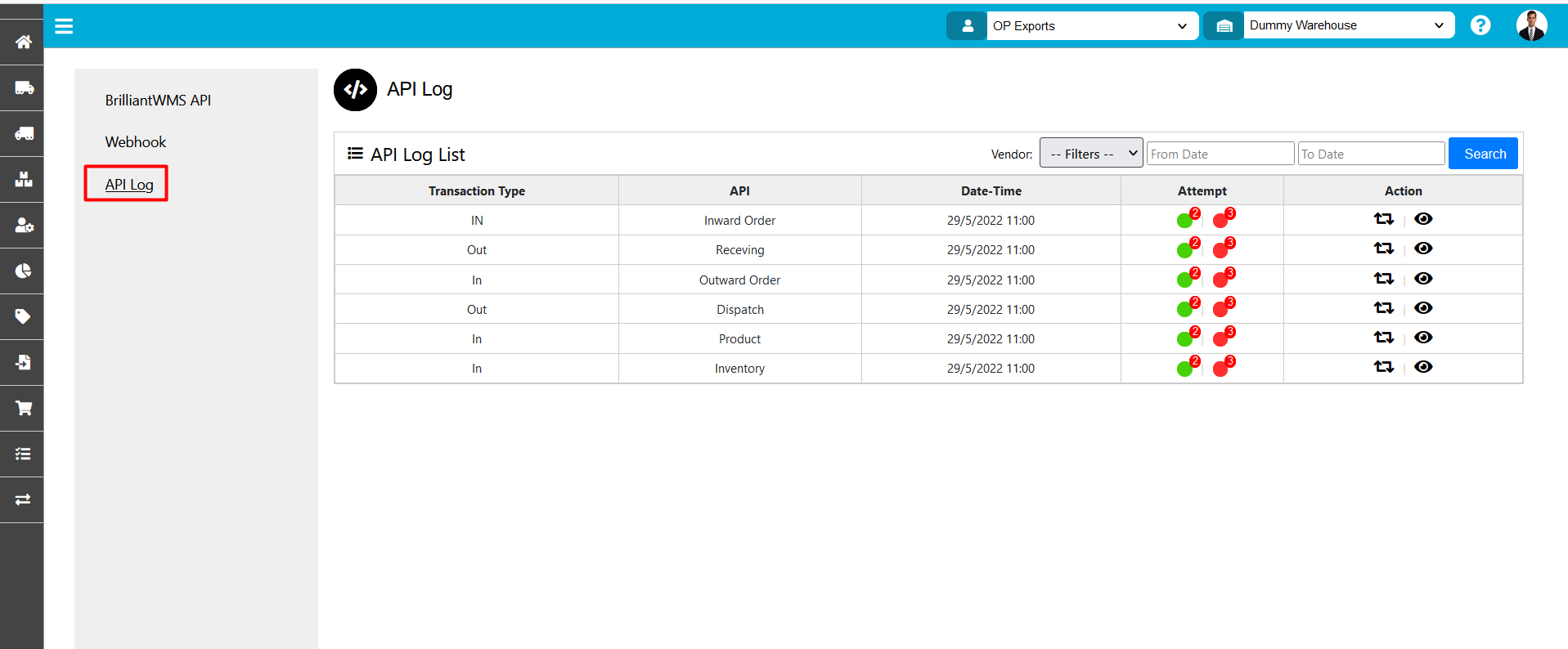This screenshot has height=649, width=1568.
Task: Open the transfer arrows icon in the sidebar
Action: pyautogui.click(x=23, y=499)
